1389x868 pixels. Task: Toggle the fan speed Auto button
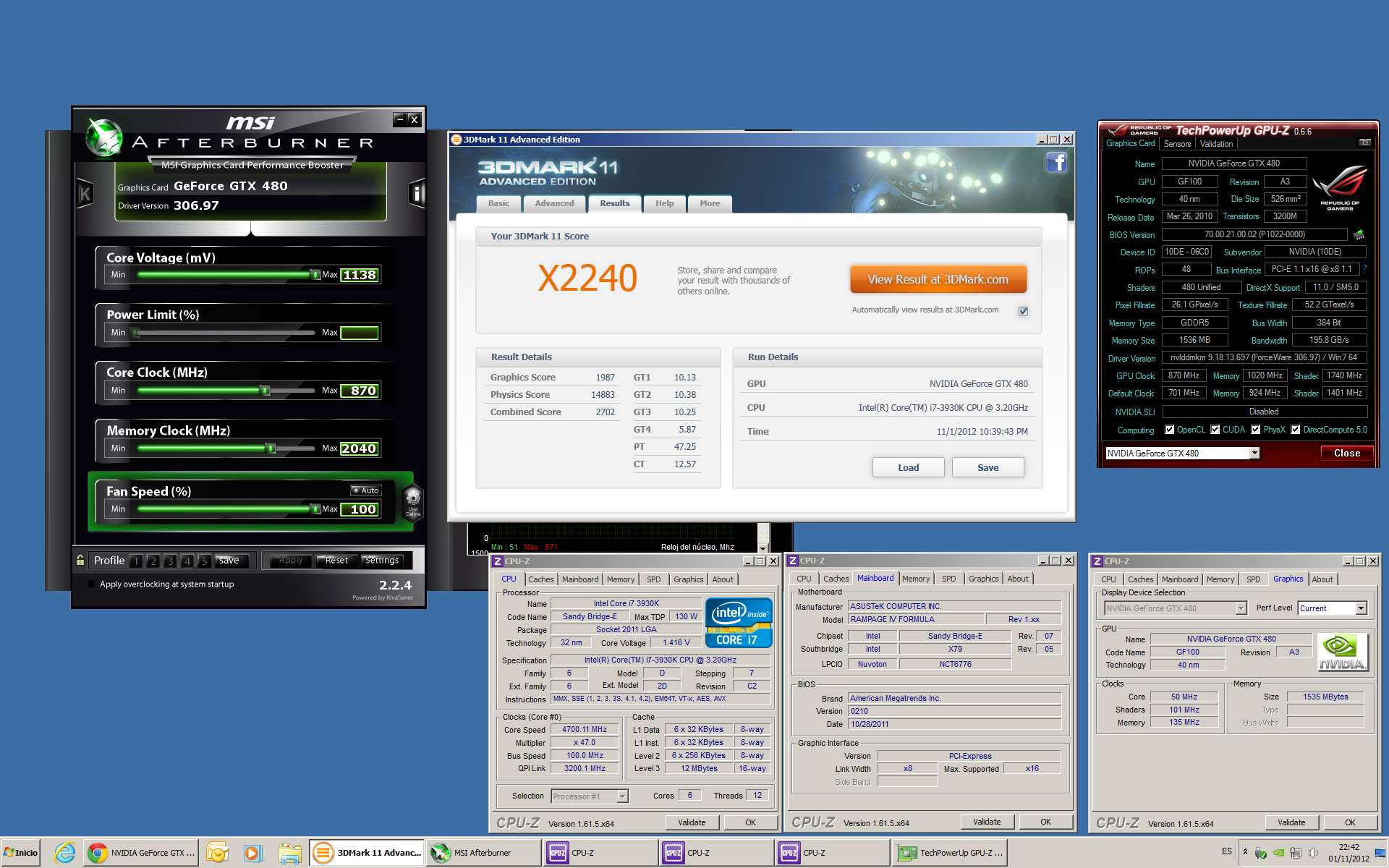tap(366, 490)
